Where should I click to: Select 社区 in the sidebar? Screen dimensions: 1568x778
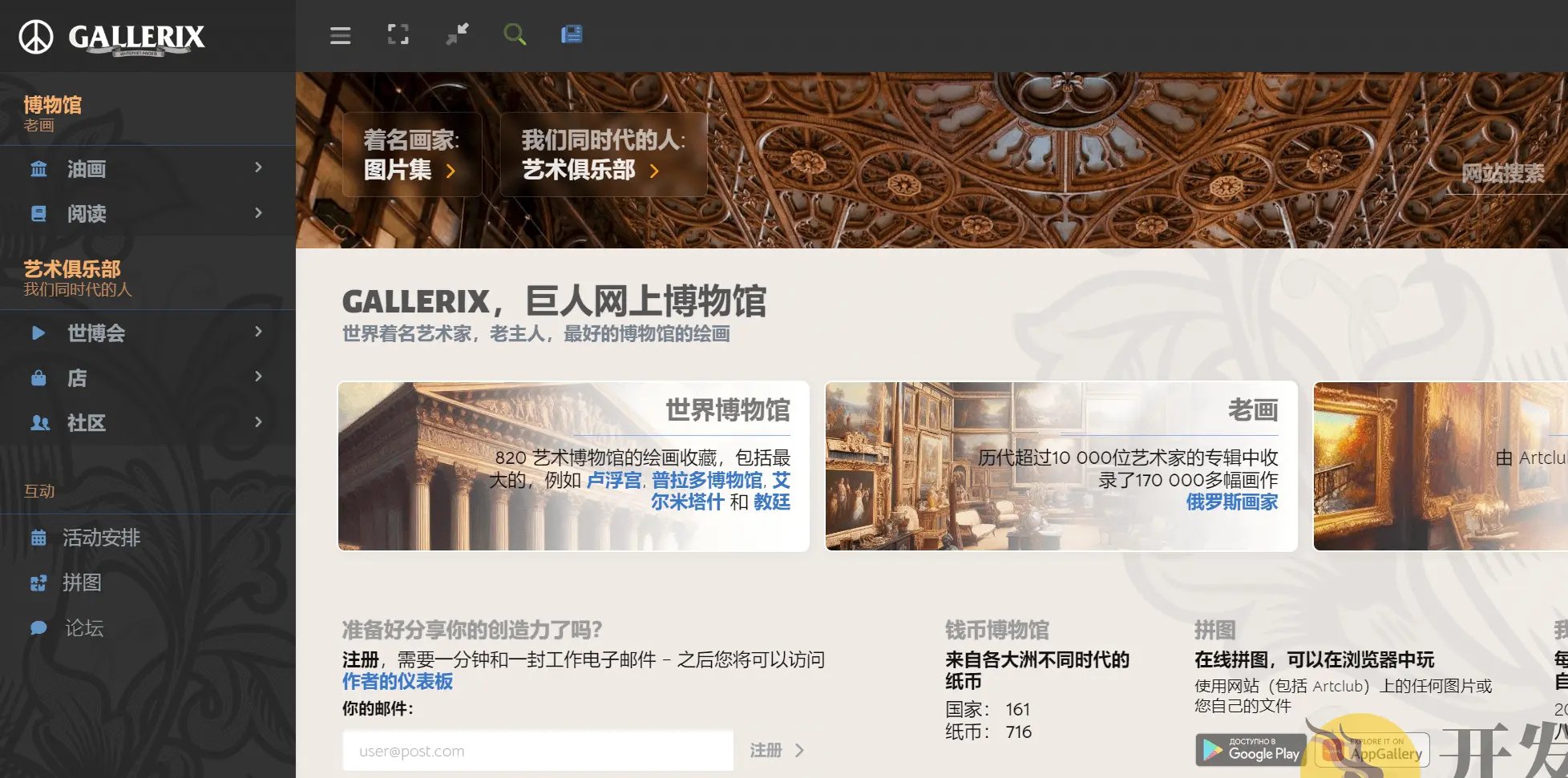[x=87, y=423]
